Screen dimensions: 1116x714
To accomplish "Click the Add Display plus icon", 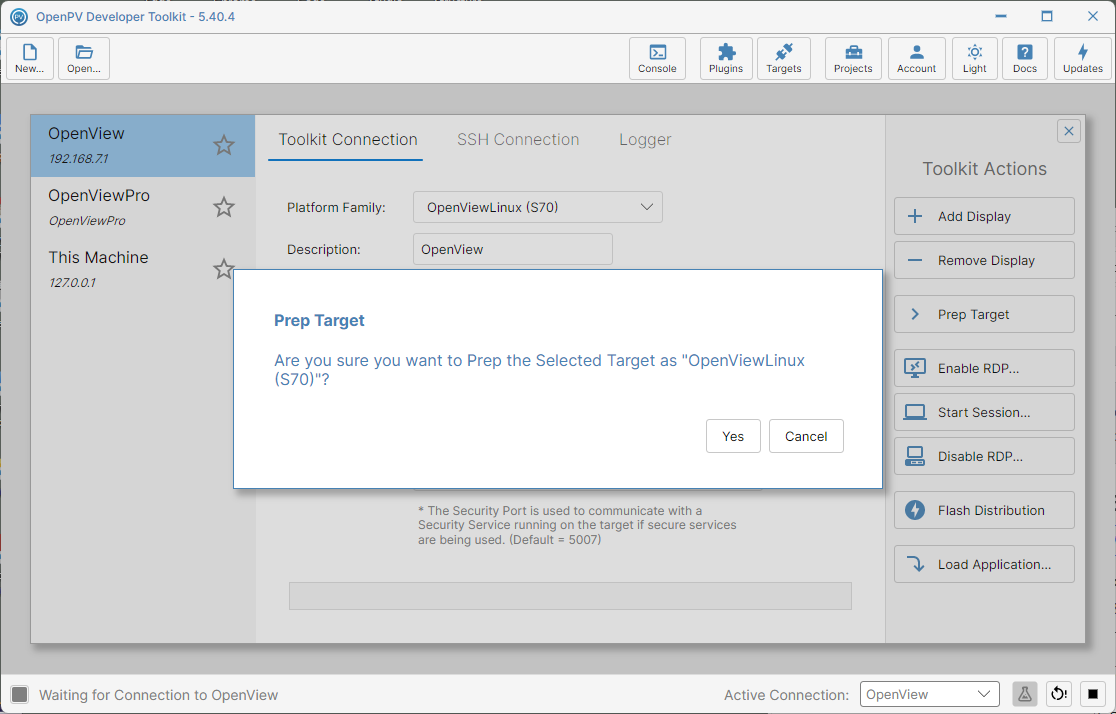I will tap(915, 216).
